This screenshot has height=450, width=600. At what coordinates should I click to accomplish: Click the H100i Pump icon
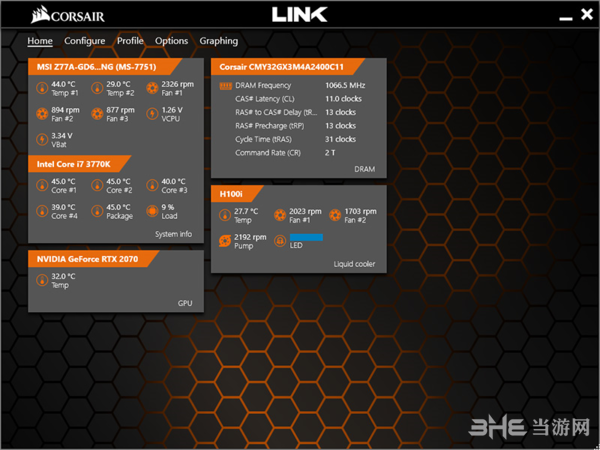[x=225, y=241]
